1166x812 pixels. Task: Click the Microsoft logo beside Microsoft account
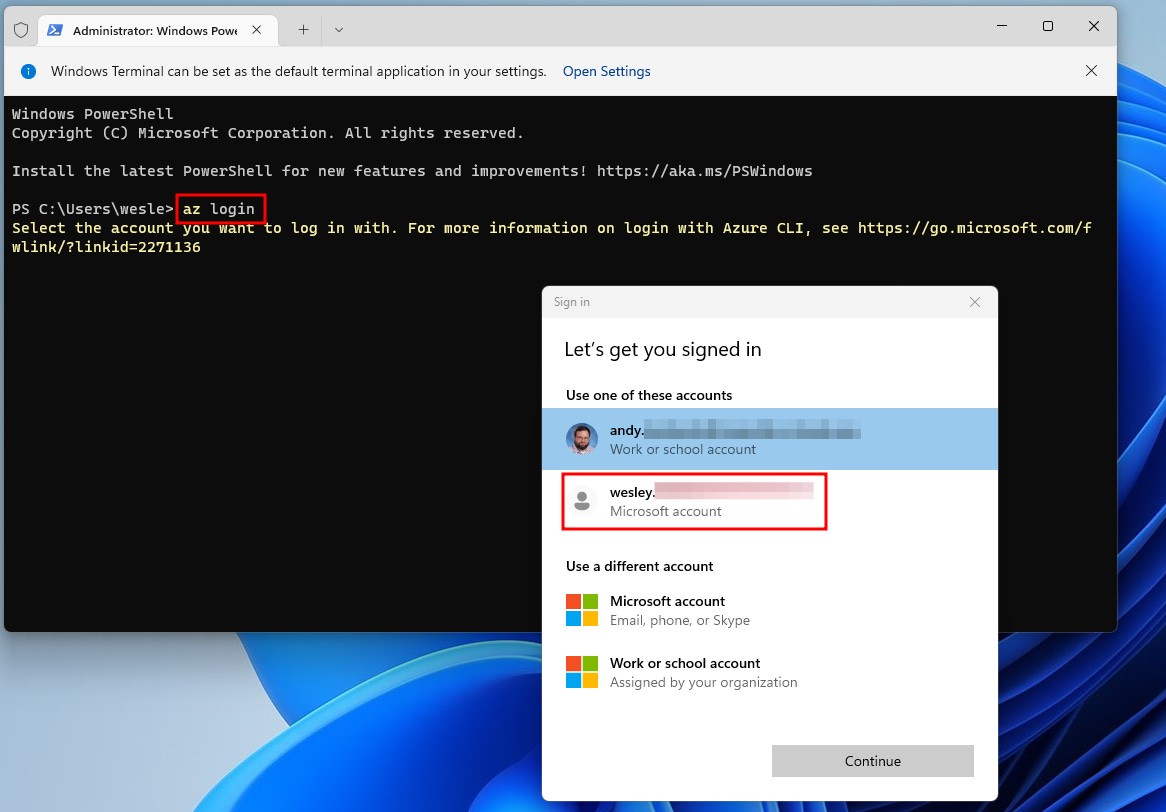(x=582, y=610)
